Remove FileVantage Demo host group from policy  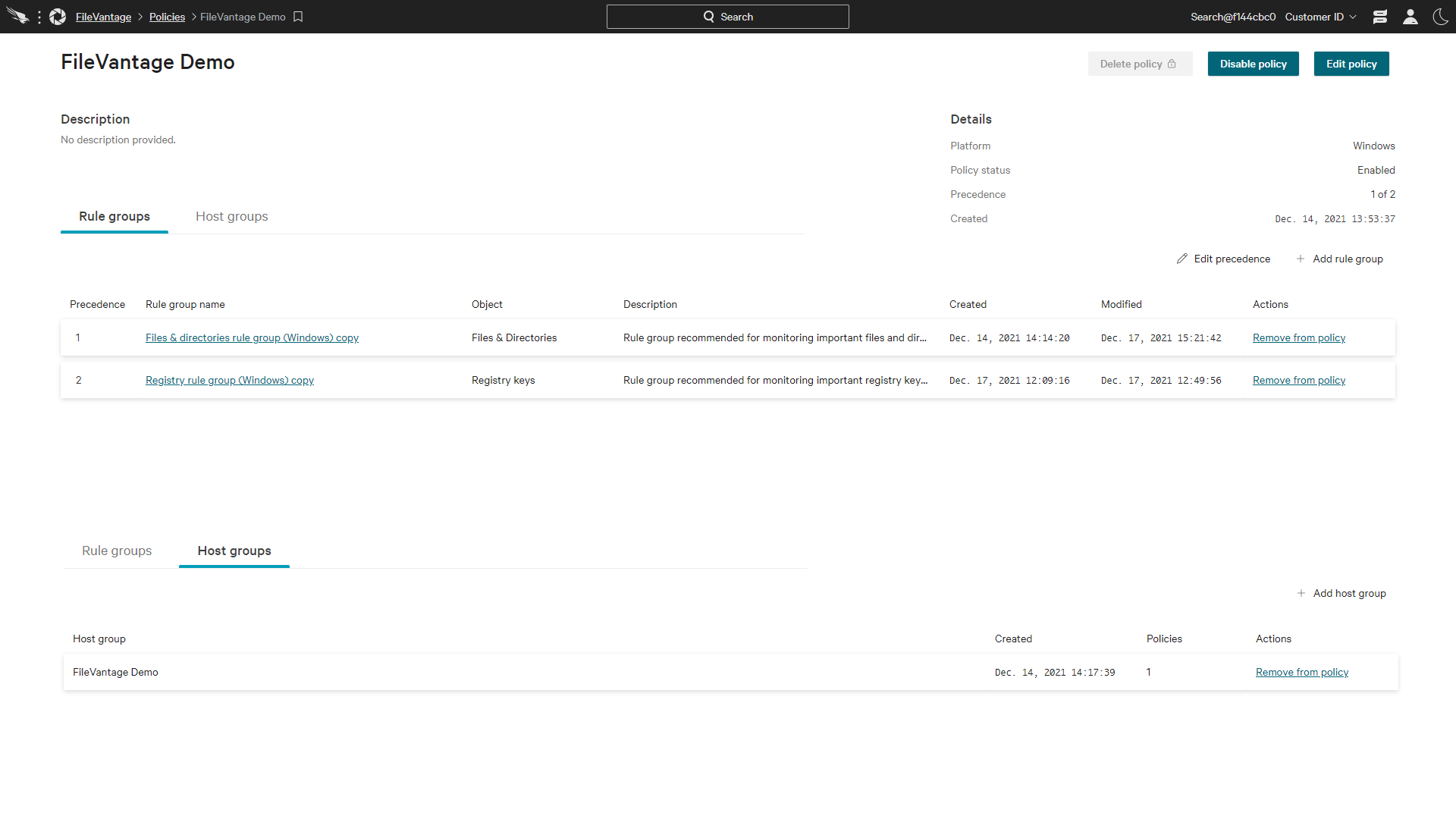click(x=1302, y=672)
